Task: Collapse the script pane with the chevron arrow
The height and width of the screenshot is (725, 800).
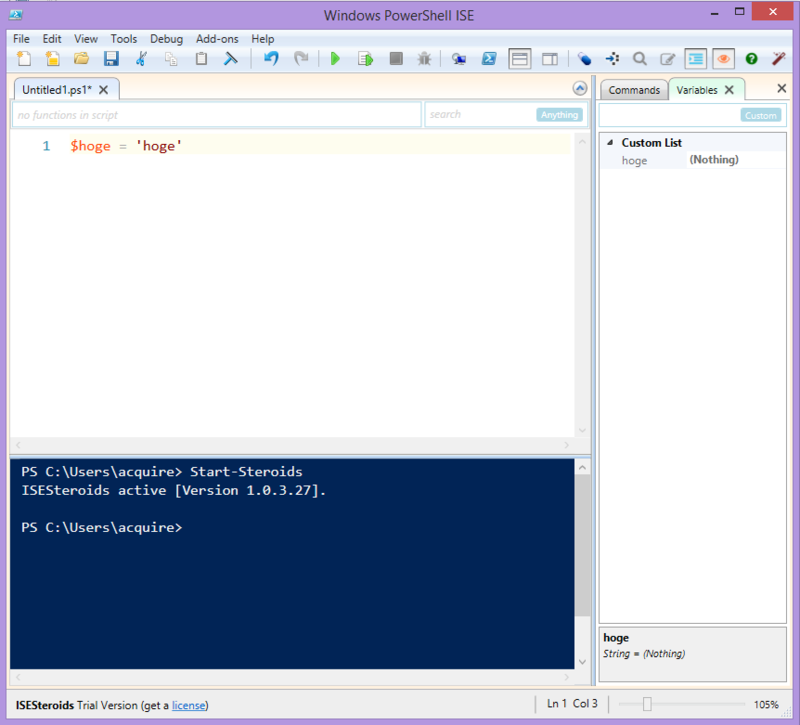Action: coord(579,88)
